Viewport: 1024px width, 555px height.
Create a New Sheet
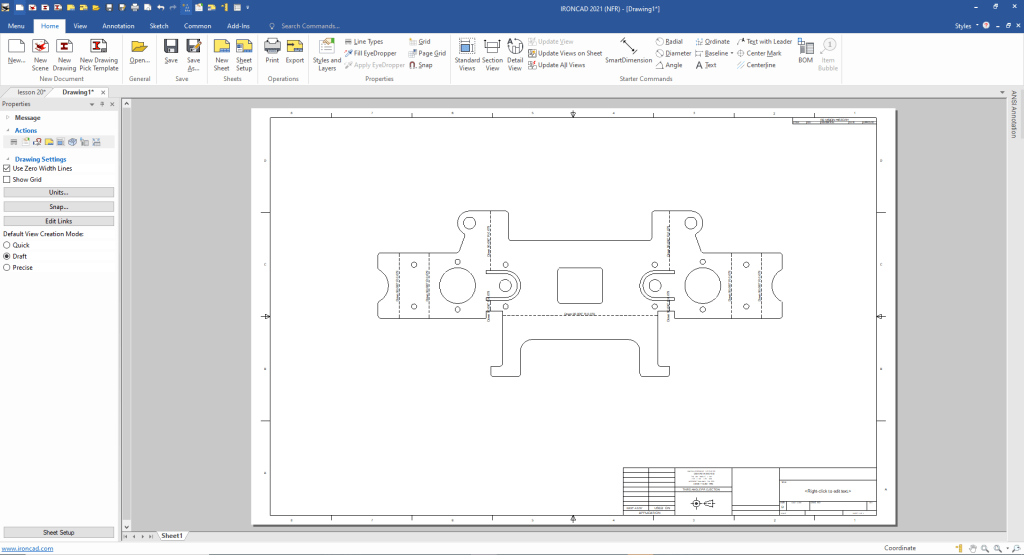click(x=221, y=52)
